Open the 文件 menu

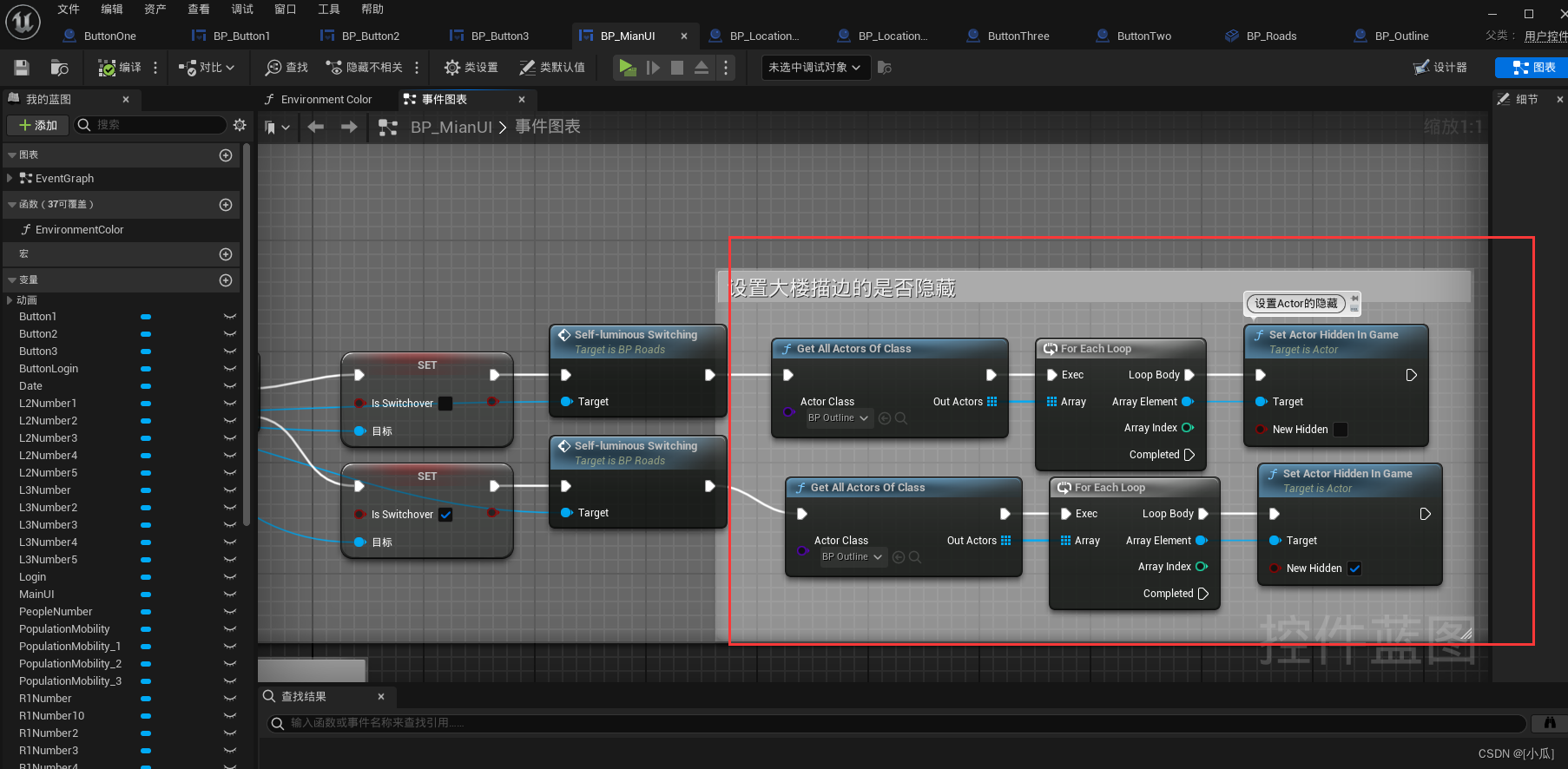click(69, 9)
